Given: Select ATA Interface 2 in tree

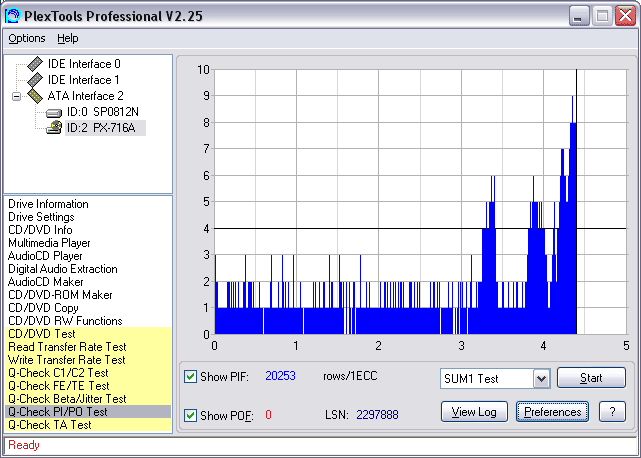Looking at the screenshot, I should [85, 96].
